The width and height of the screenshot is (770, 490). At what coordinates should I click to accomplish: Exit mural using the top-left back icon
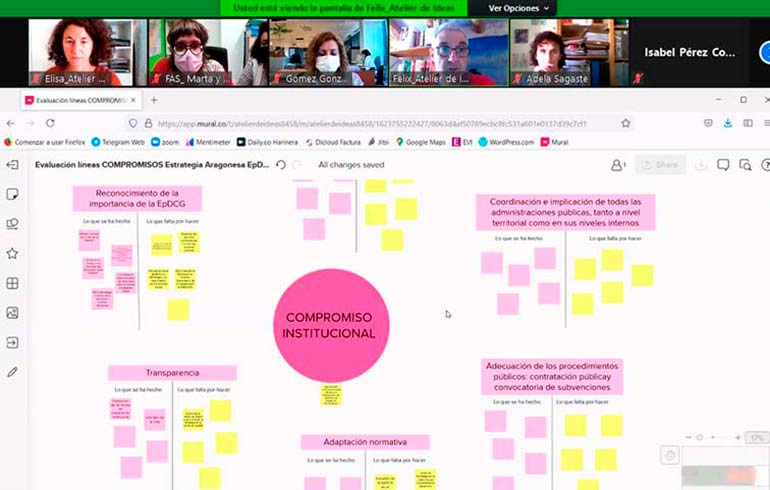point(11,165)
